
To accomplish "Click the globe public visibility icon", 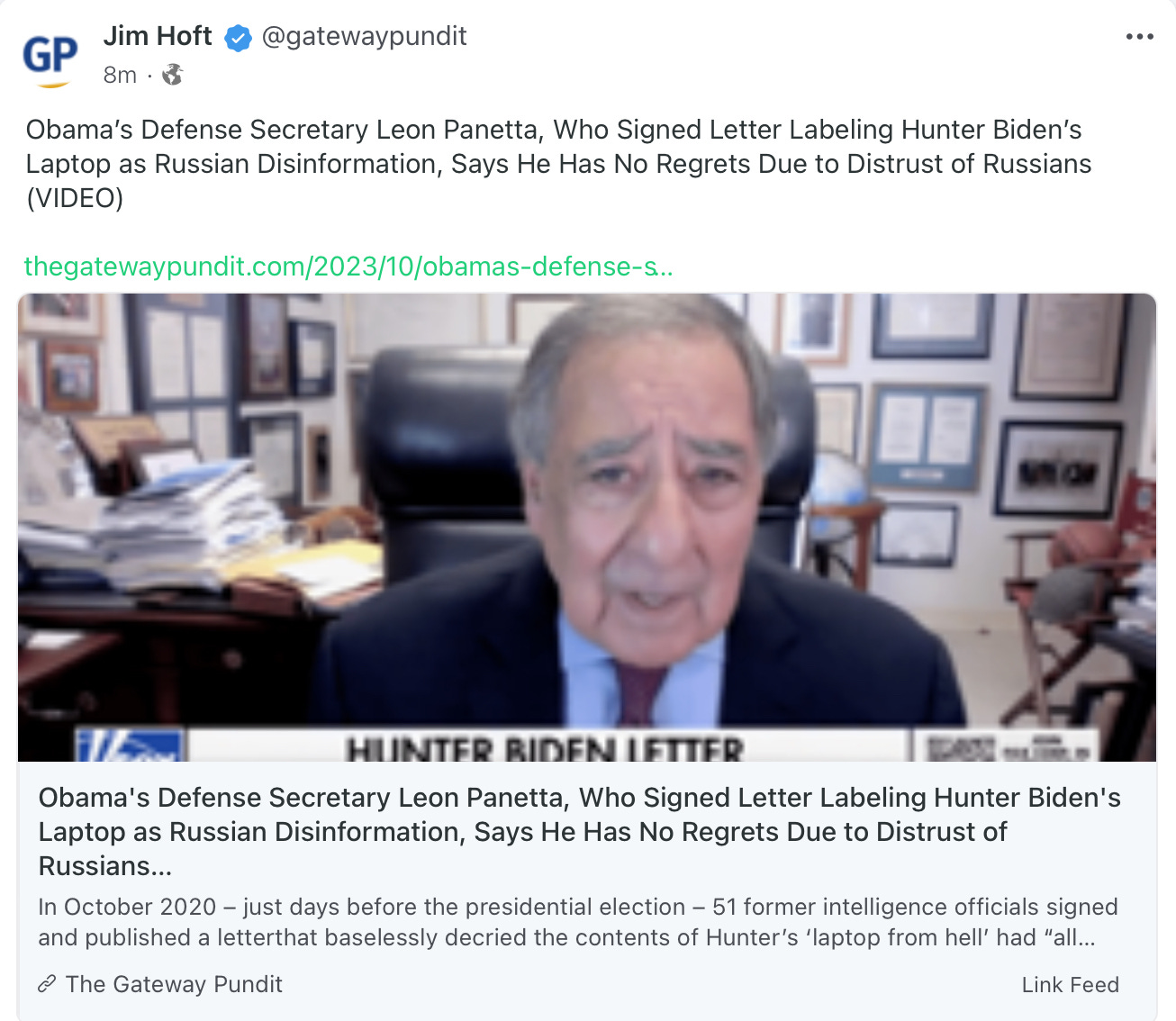I will point(172,75).
